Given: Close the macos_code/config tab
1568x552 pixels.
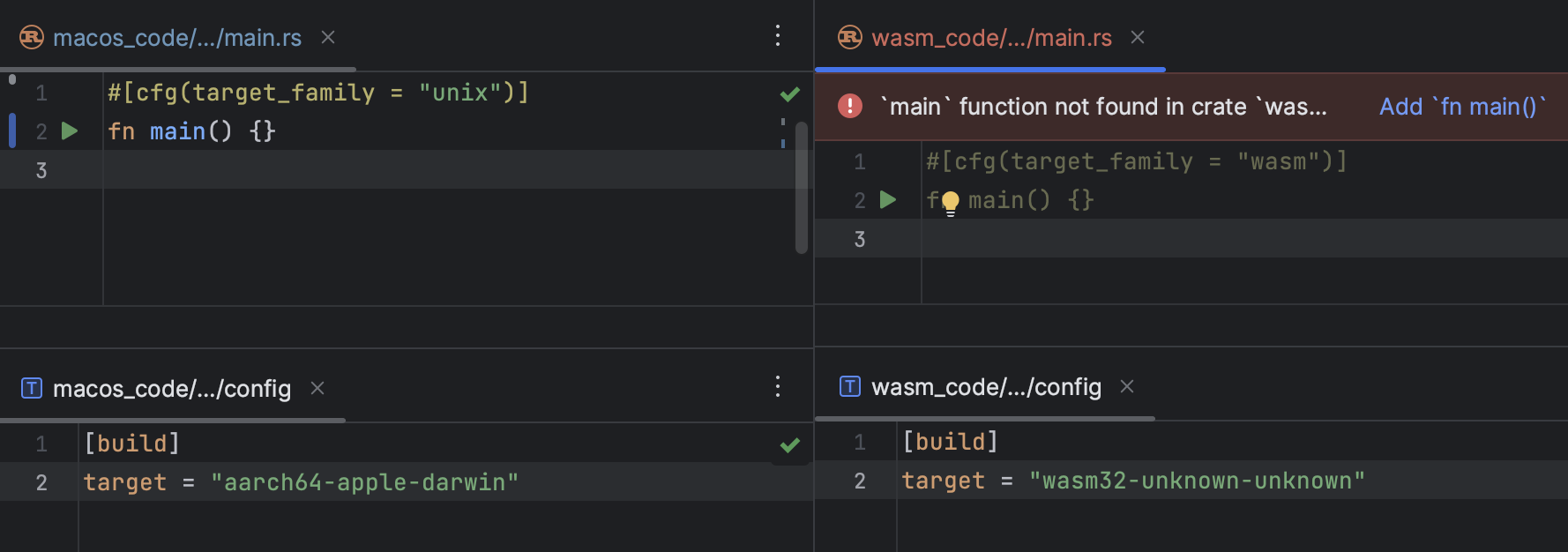Looking at the screenshot, I should click(317, 388).
